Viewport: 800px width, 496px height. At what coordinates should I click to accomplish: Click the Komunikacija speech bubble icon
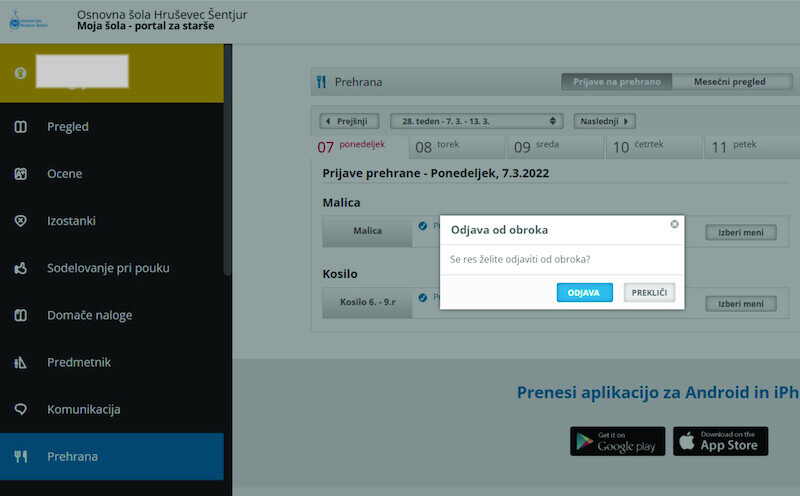point(20,409)
